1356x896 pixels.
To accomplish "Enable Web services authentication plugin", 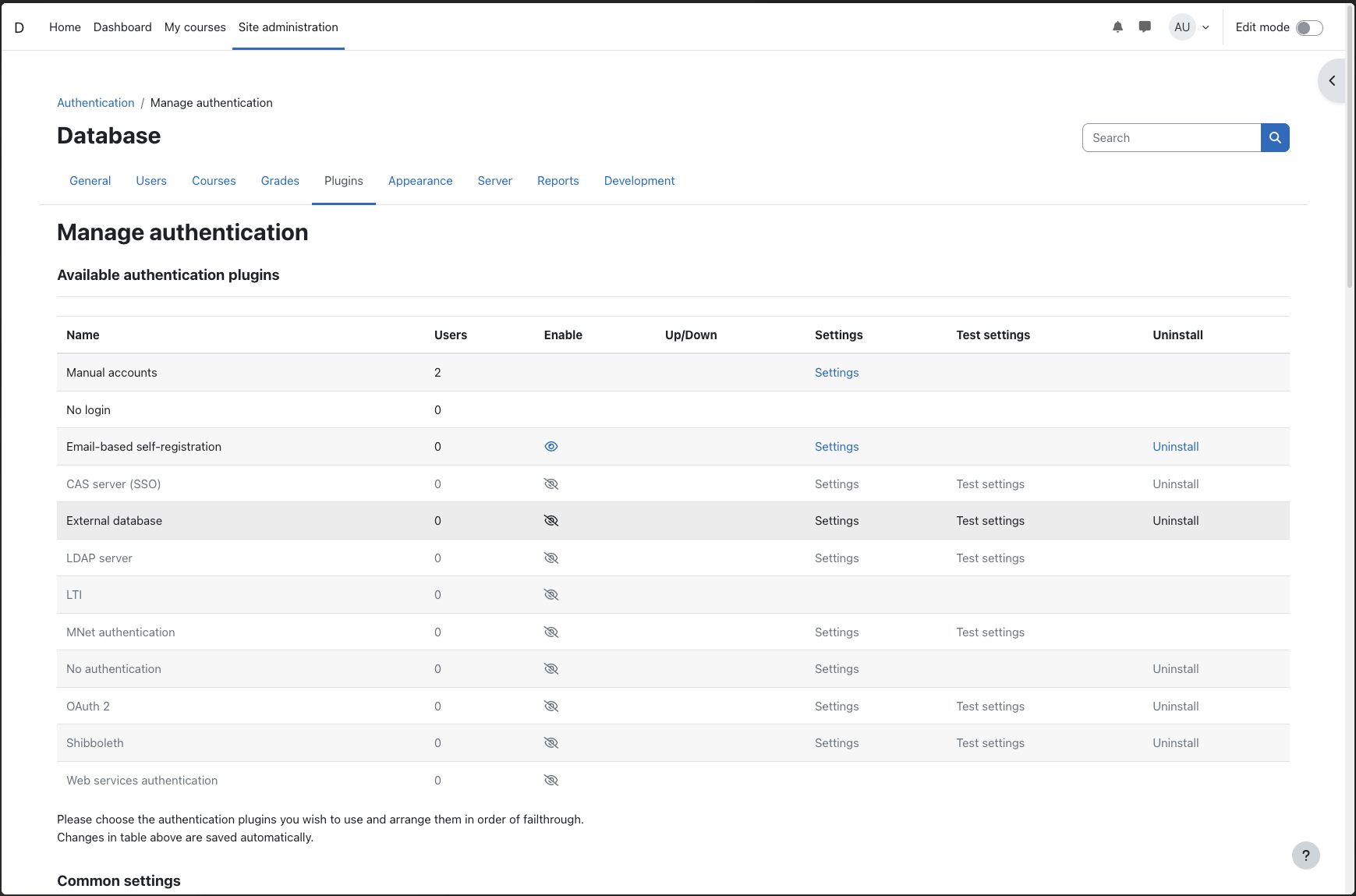I will 551,781.
